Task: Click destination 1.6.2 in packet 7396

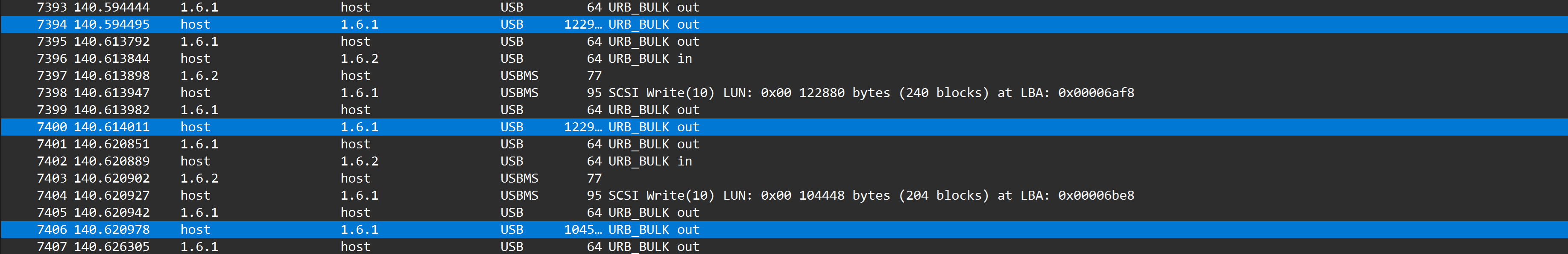Action: click(359, 59)
